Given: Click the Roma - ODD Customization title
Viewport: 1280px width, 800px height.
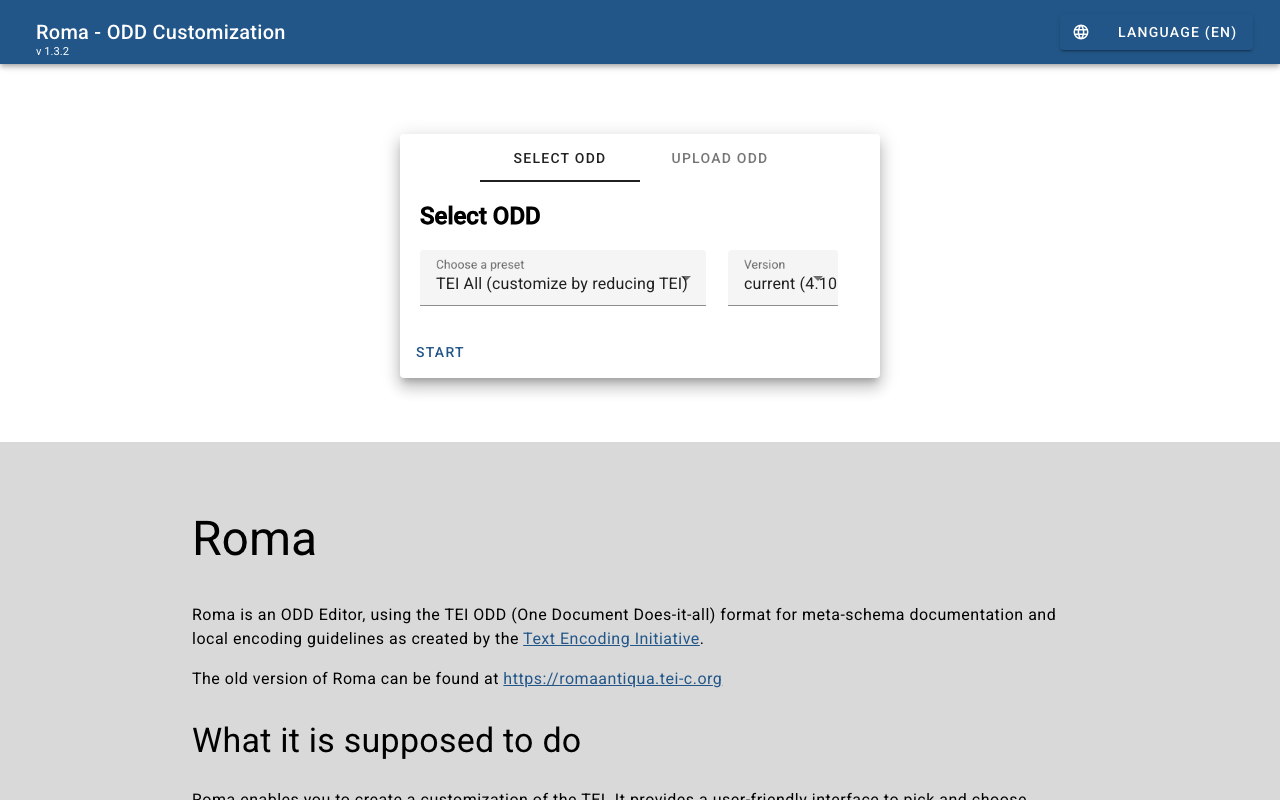Looking at the screenshot, I should click(161, 32).
